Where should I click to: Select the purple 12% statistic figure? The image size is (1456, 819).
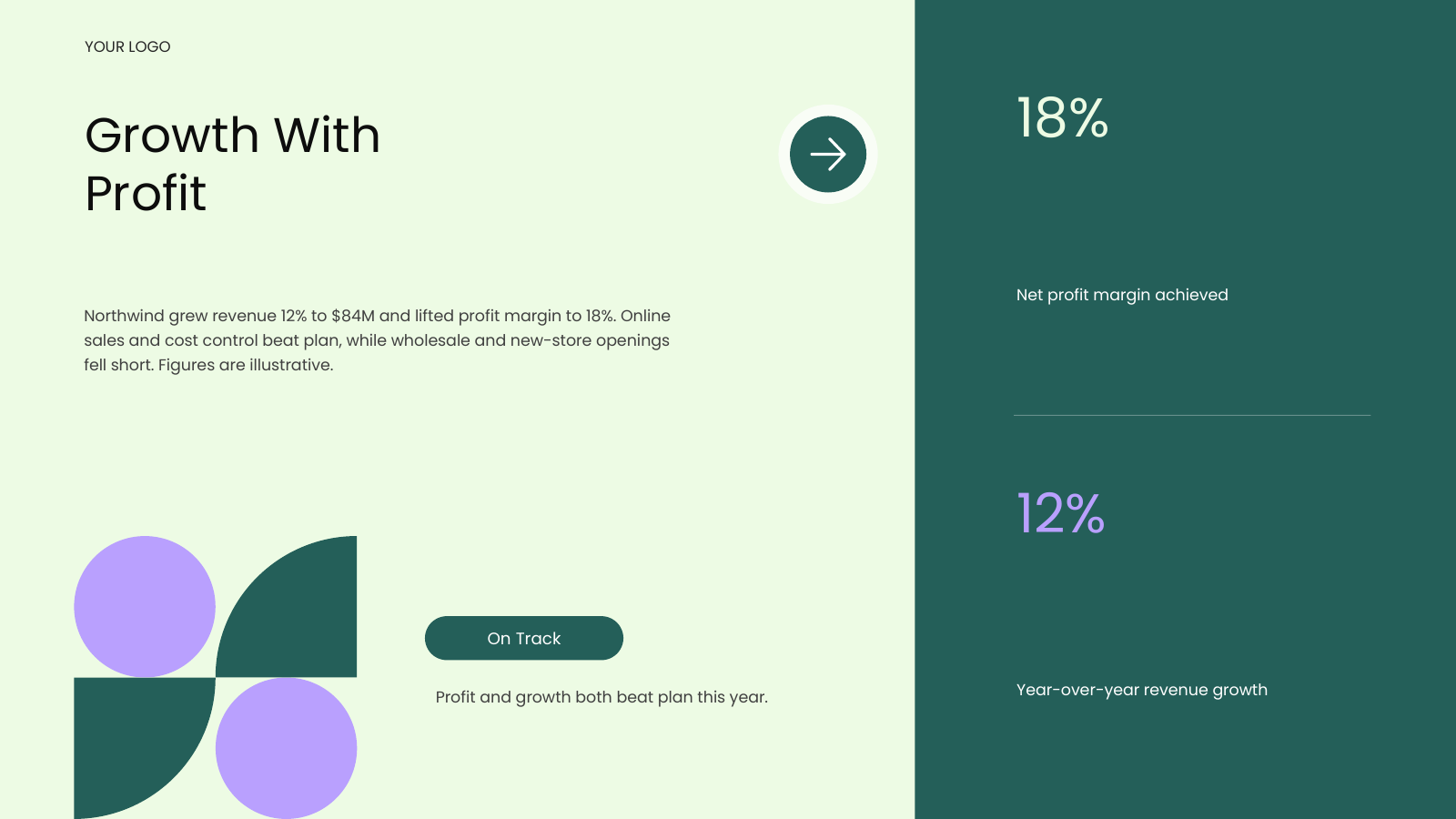tap(1060, 513)
